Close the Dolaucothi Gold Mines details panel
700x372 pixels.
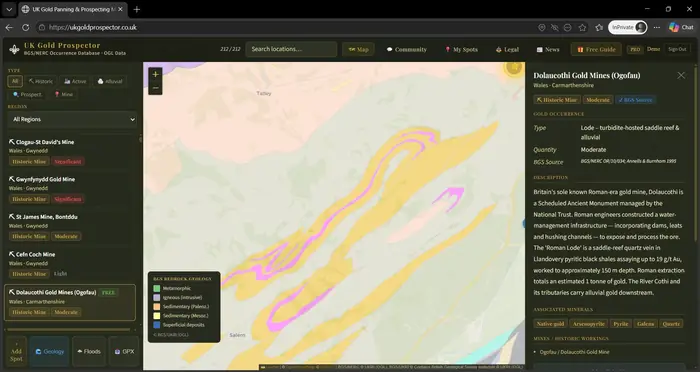[x=681, y=75]
